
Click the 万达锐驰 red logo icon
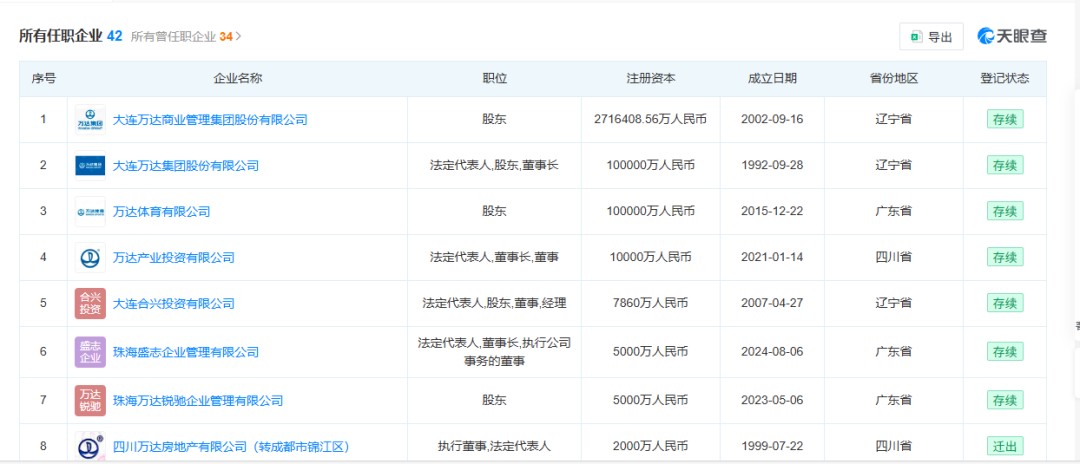tap(90, 400)
